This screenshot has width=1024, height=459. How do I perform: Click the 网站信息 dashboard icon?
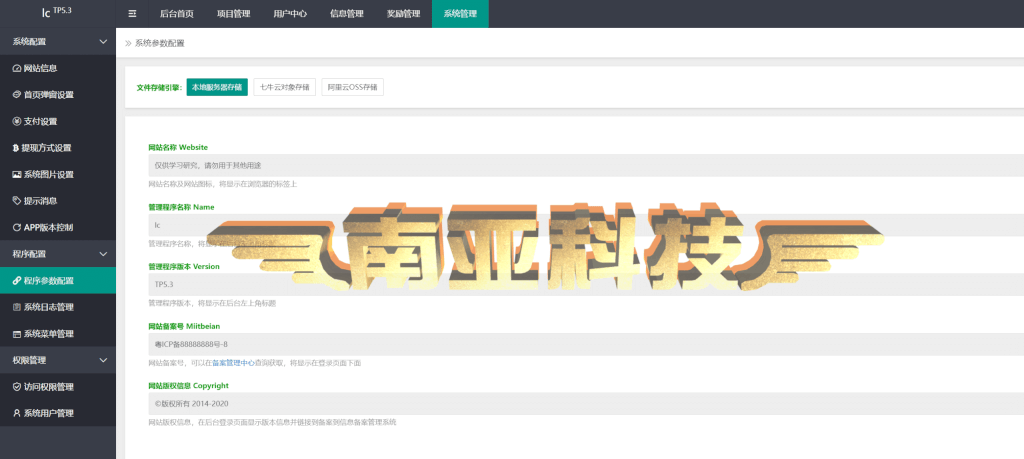pyautogui.click(x=17, y=68)
